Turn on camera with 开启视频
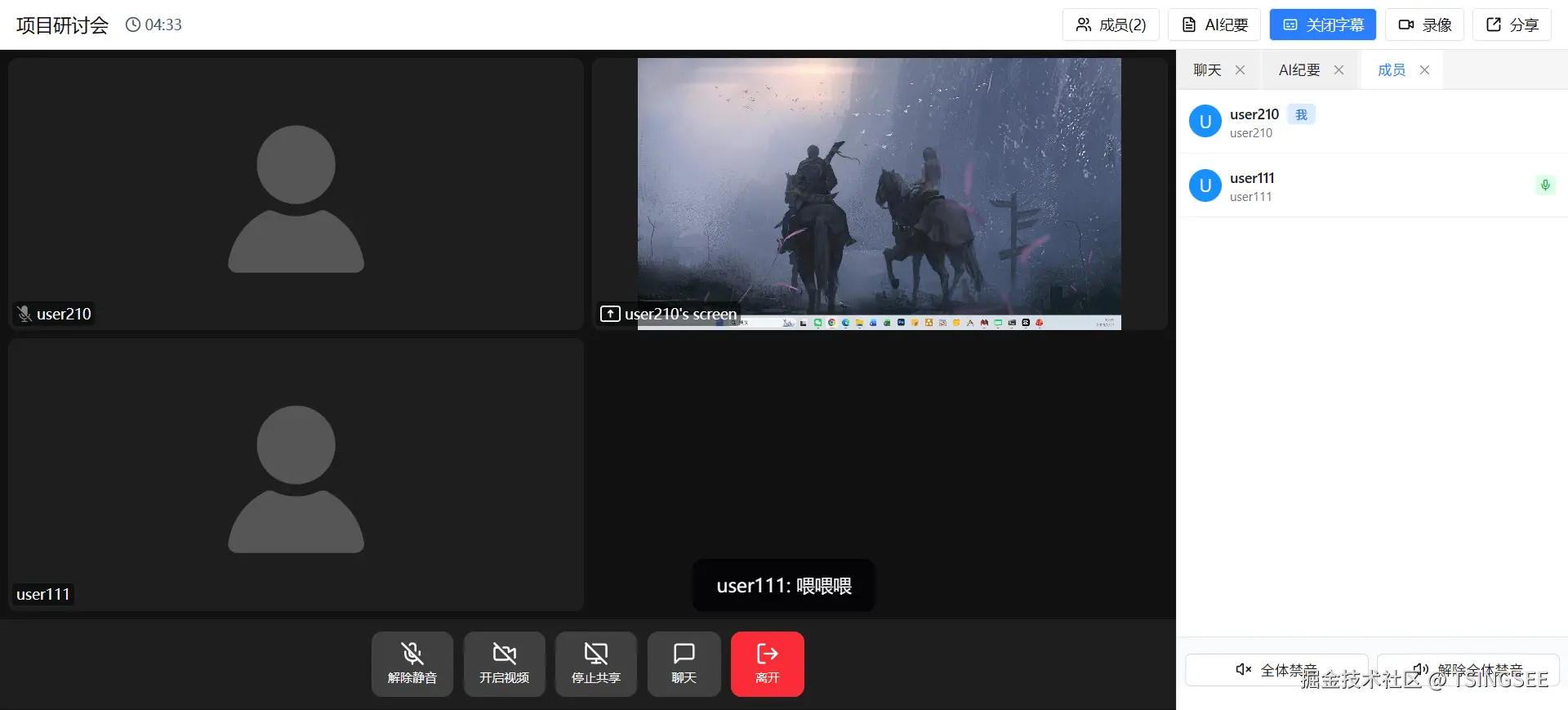 (x=505, y=663)
